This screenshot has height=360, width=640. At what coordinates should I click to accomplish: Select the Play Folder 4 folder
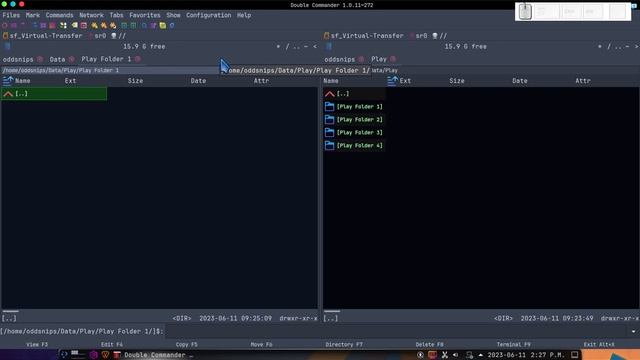tap(354, 146)
